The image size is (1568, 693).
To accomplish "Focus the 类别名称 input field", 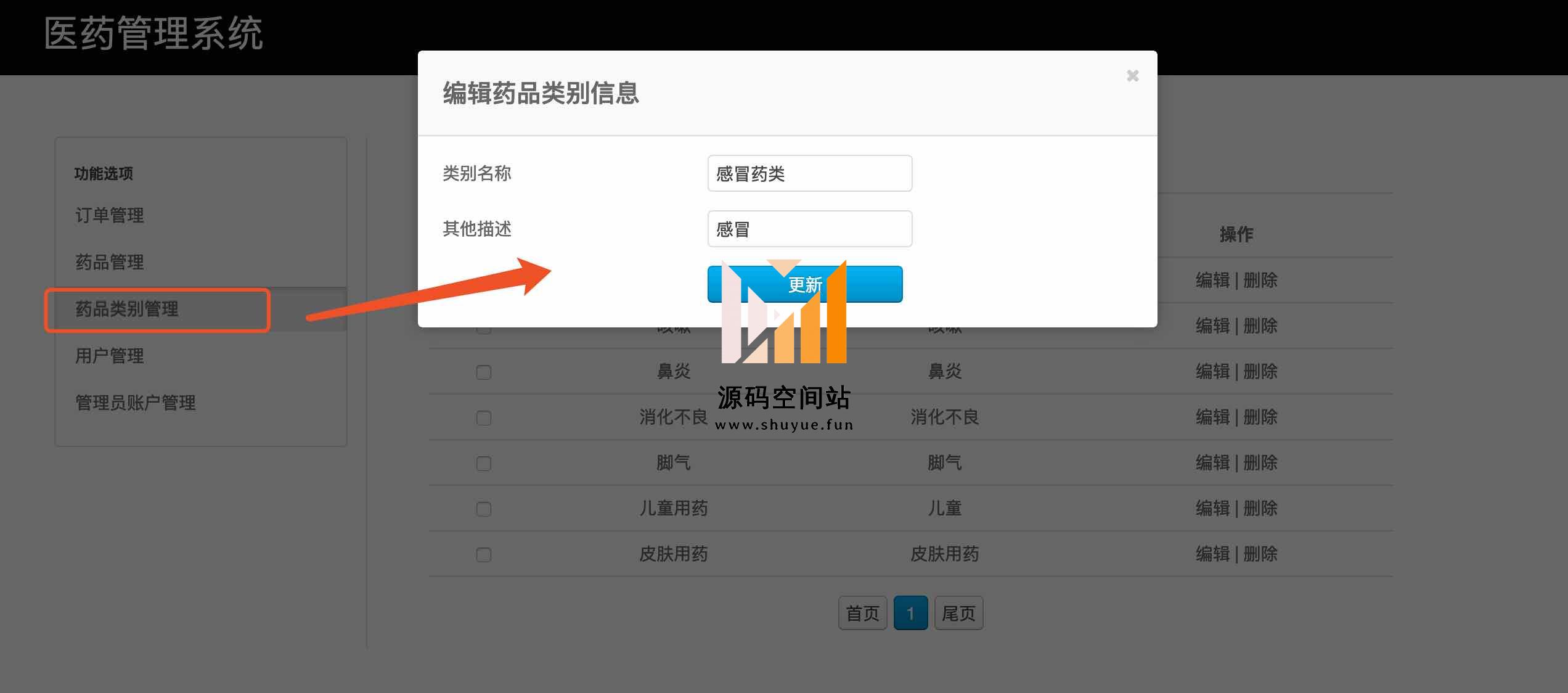I will click(x=809, y=174).
